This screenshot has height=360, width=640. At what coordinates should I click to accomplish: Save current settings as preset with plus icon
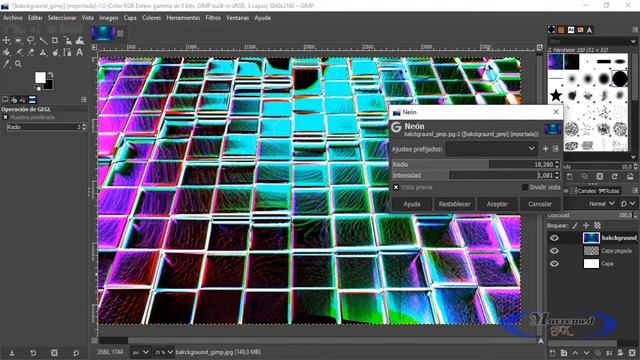click(x=545, y=149)
